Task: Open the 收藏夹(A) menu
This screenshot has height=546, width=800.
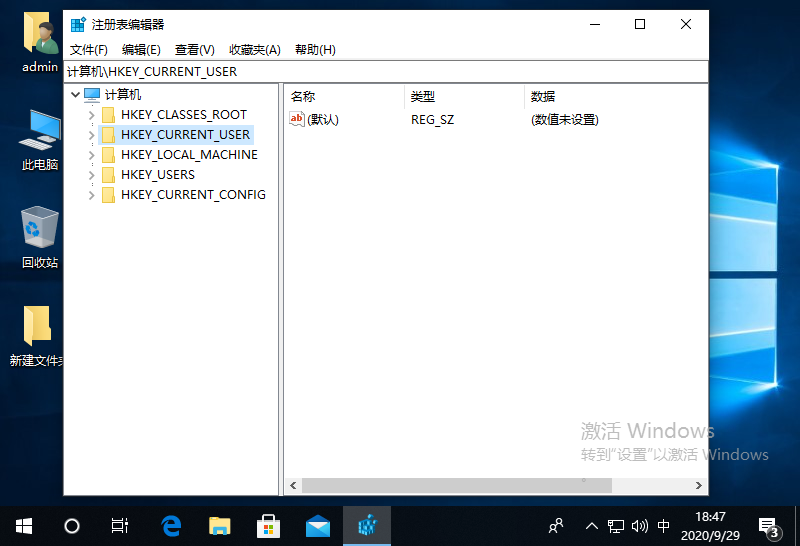Action: (255, 50)
